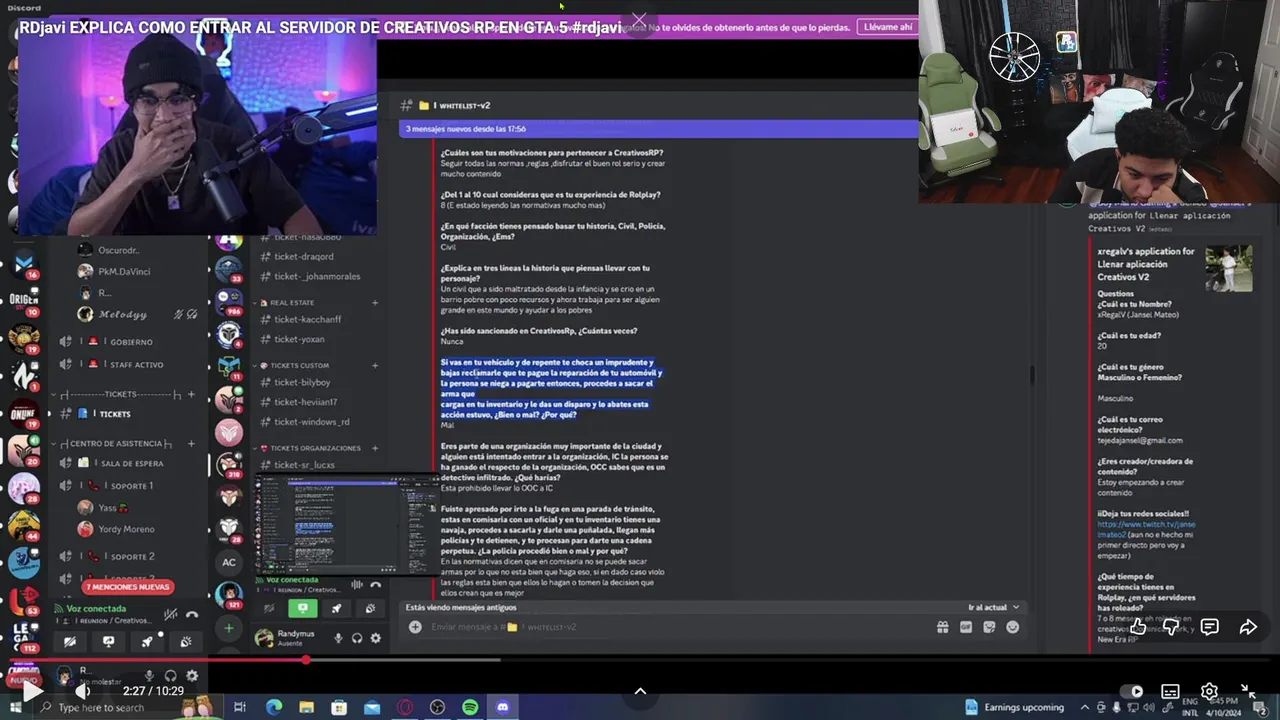
Task: Share the video via arrow icon
Action: [x=1248, y=627]
